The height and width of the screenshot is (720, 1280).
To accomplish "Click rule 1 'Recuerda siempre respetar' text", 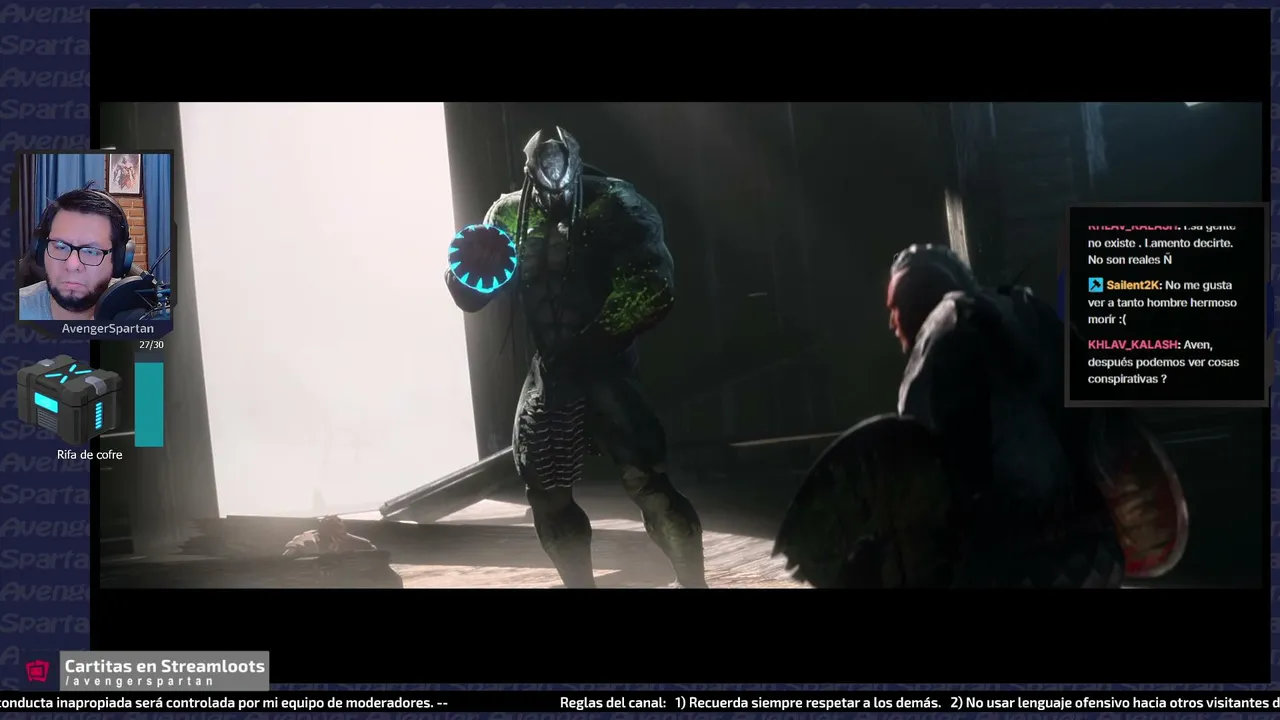I will (x=808, y=703).
